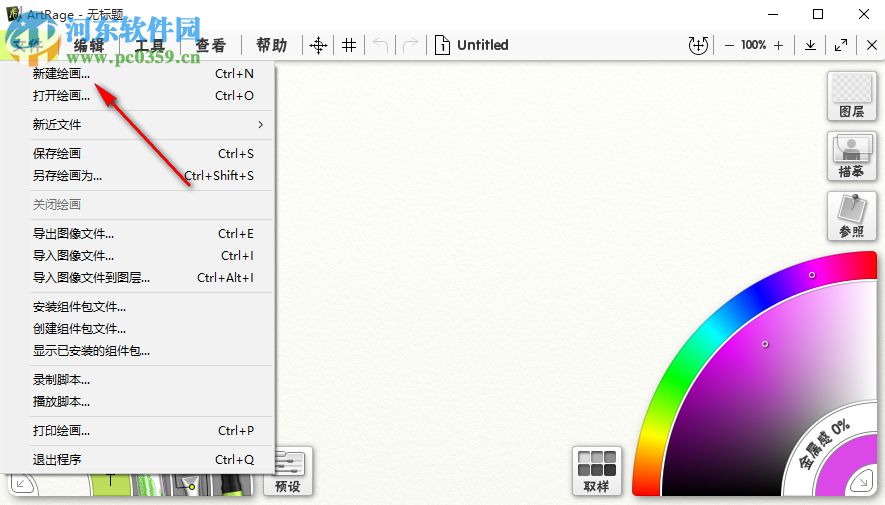
Task: Select 退出程序 menu item
Action: tap(138, 460)
